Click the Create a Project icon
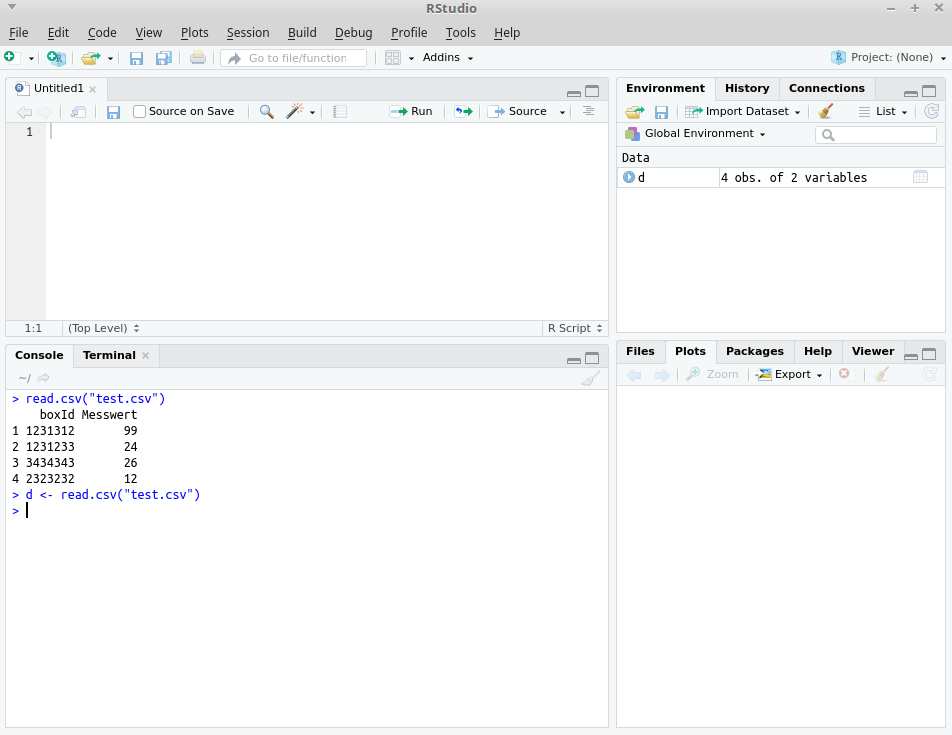Viewport: 952px width, 735px height. pyautogui.click(x=56, y=58)
